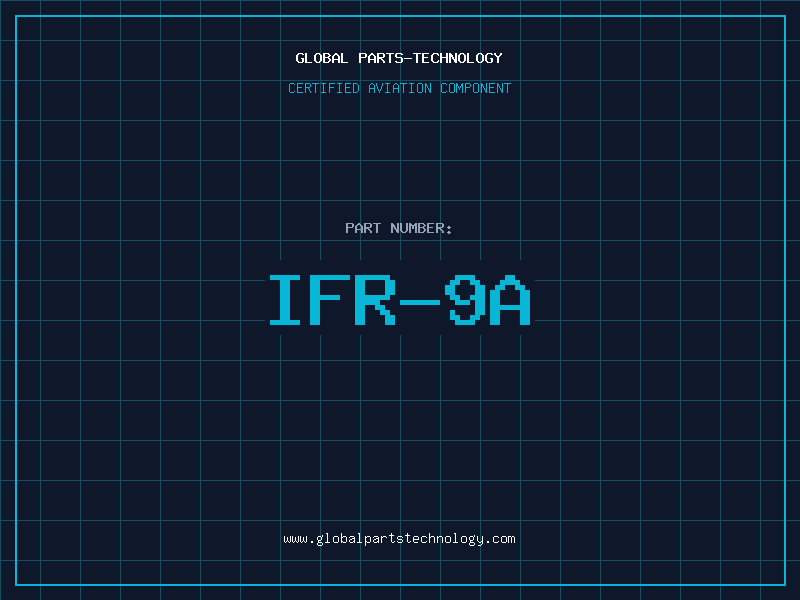The image size is (800, 600).
Task: Click the large letter I in IFR-9A
Action: click(x=287, y=300)
